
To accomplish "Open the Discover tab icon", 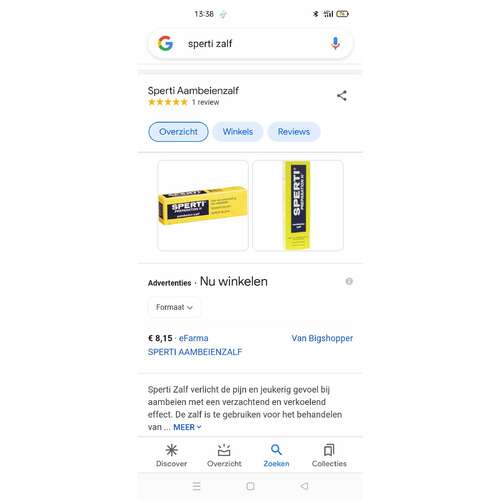I will tap(171, 450).
